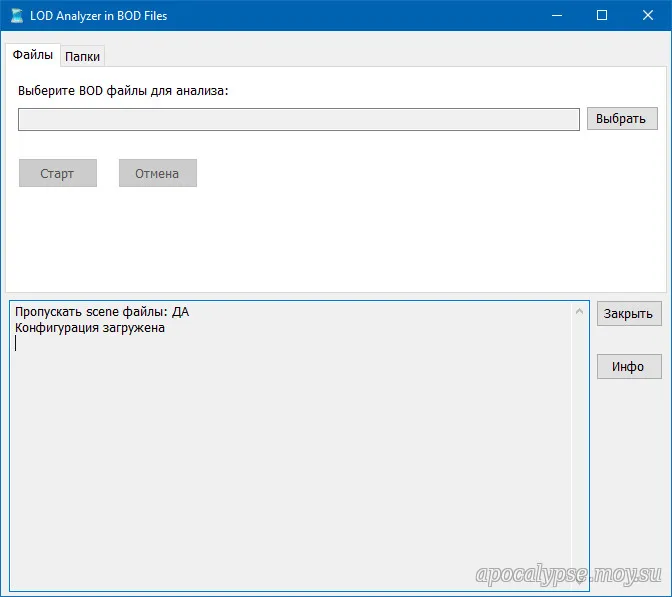Image resolution: width=672 pixels, height=597 pixels.
Task: Minimize the LOD Analyzer window
Action: click(x=556, y=15)
